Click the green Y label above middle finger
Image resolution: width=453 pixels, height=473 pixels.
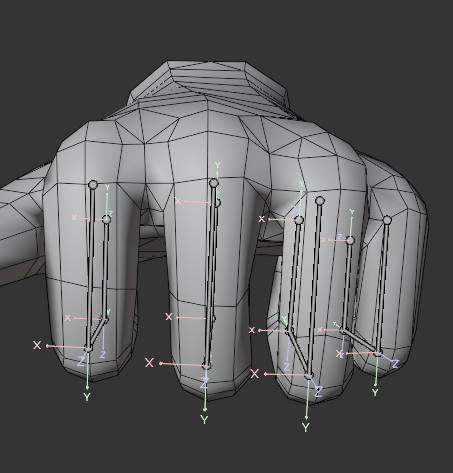pos(218,165)
